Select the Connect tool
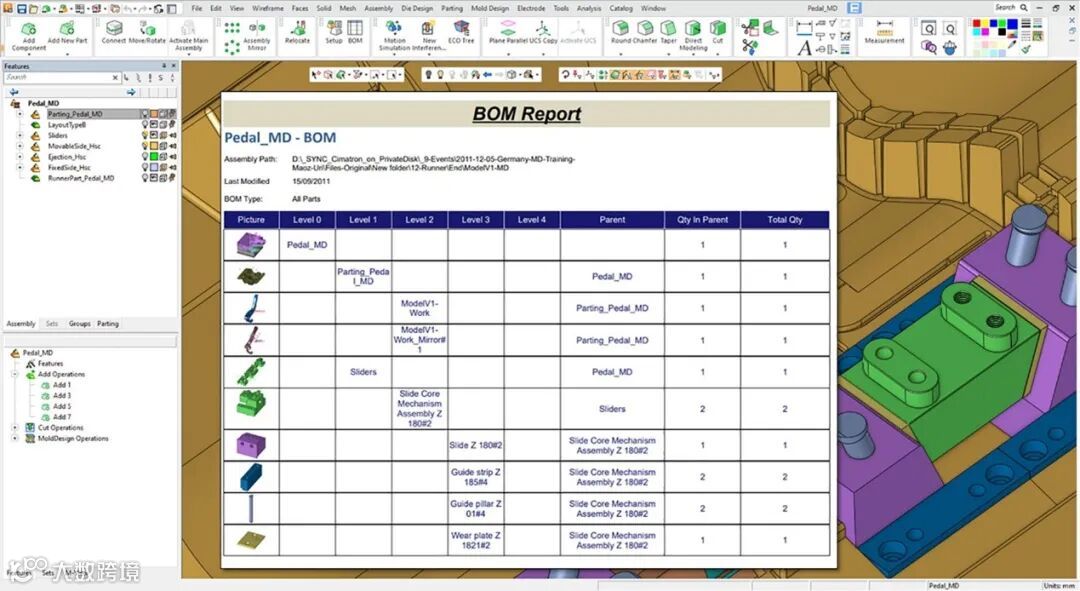The height and width of the screenshot is (591, 1080). 114,32
